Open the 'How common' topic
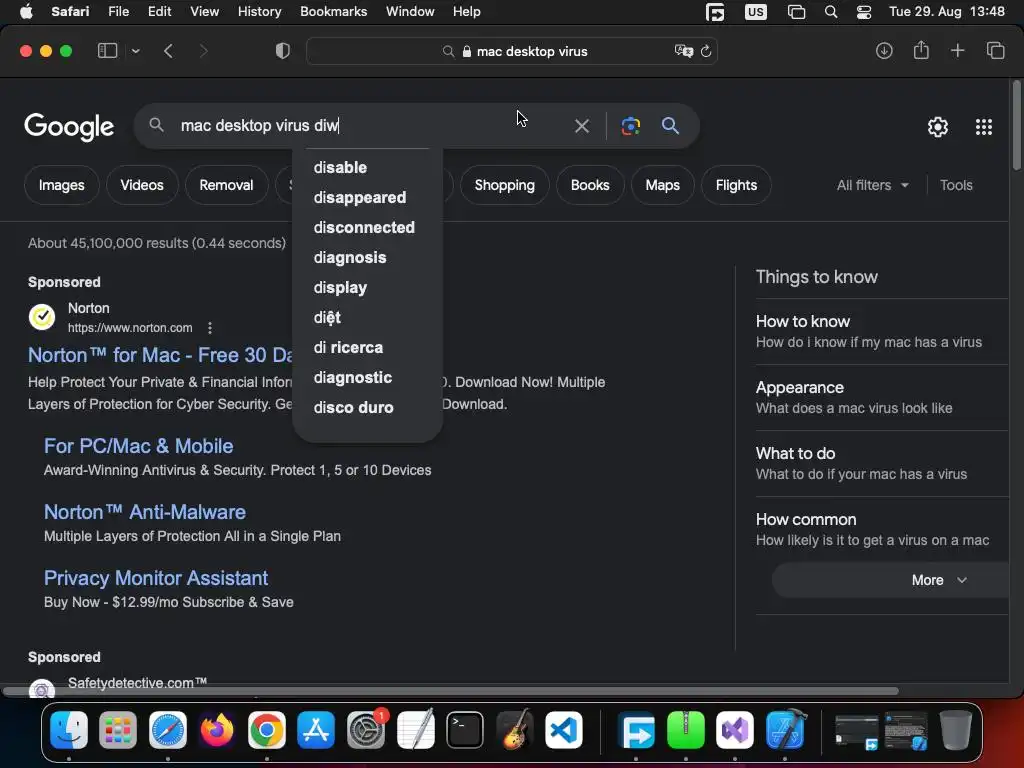This screenshot has width=1024, height=768. click(x=882, y=529)
